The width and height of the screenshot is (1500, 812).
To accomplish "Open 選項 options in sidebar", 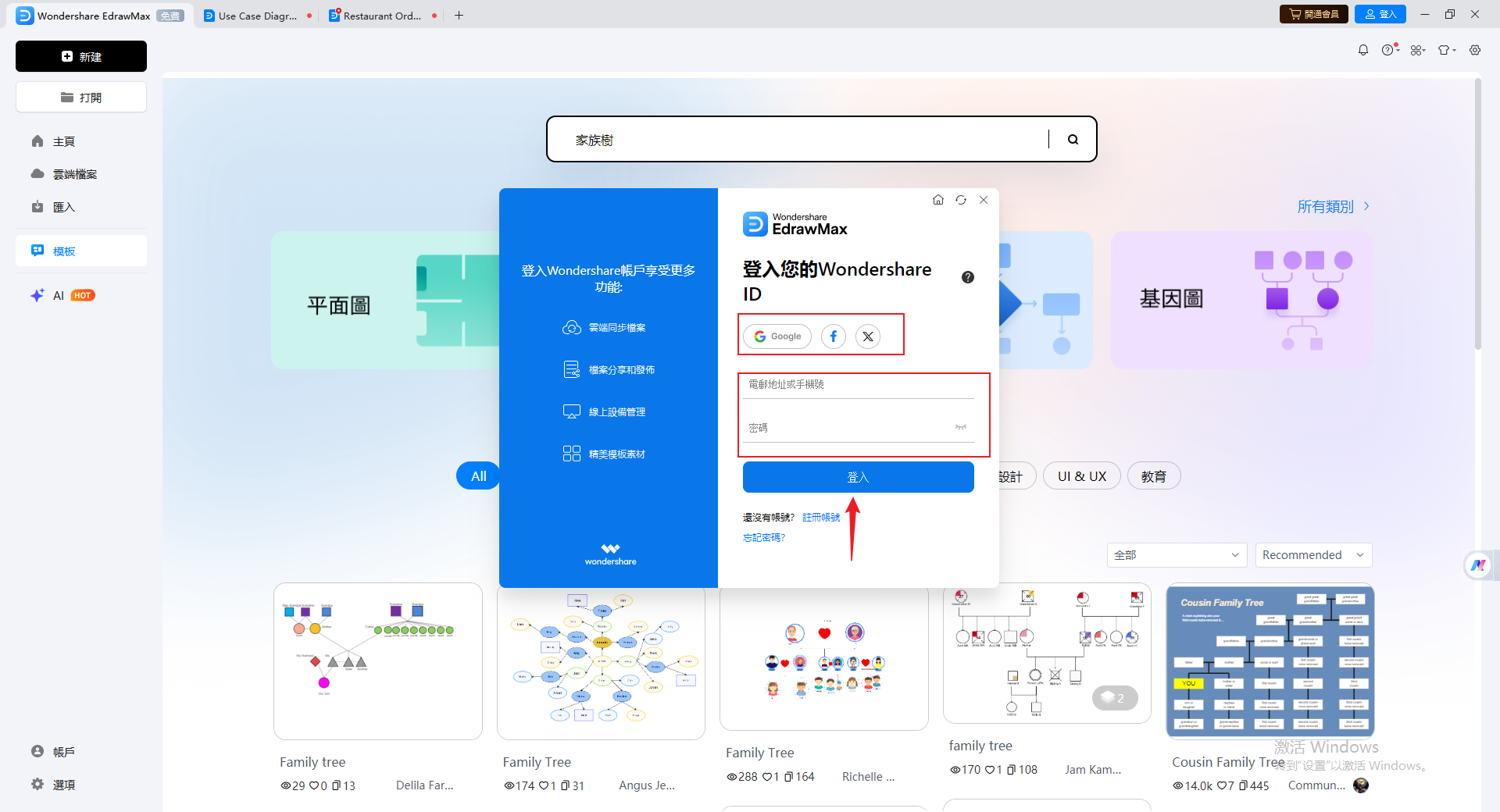I will pyautogui.click(x=81, y=785).
